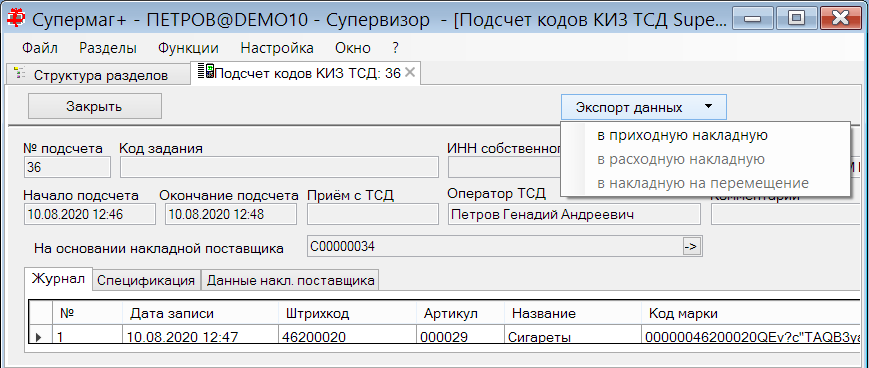The width and height of the screenshot is (869, 368).
Task: Open the Функции menu
Action: tap(188, 48)
